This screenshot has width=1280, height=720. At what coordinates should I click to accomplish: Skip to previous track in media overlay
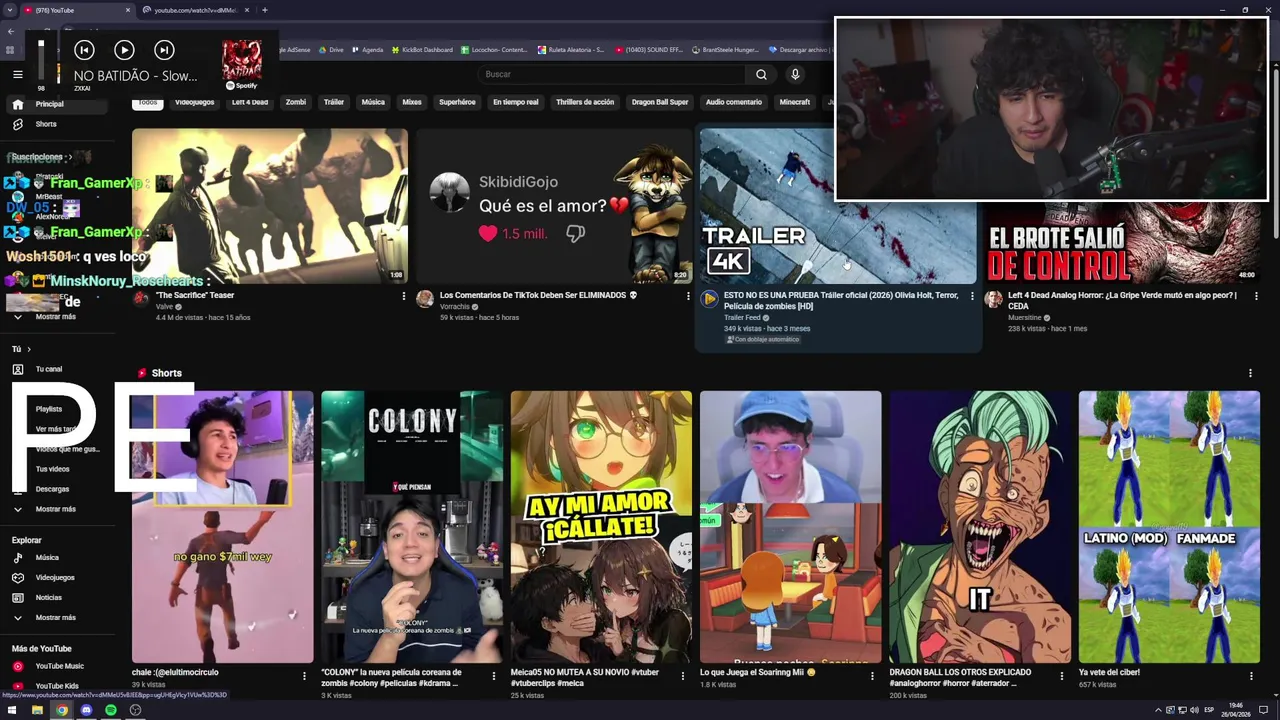click(84, 50)
